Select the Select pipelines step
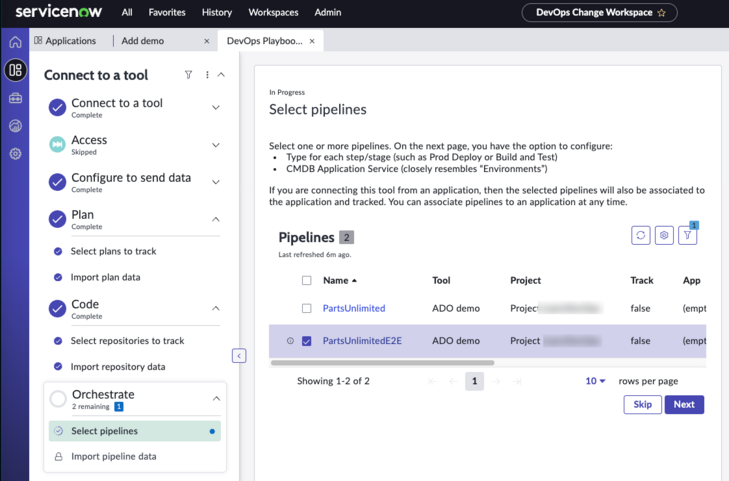Screen dimensions: 729x481 tap(134, 431)
